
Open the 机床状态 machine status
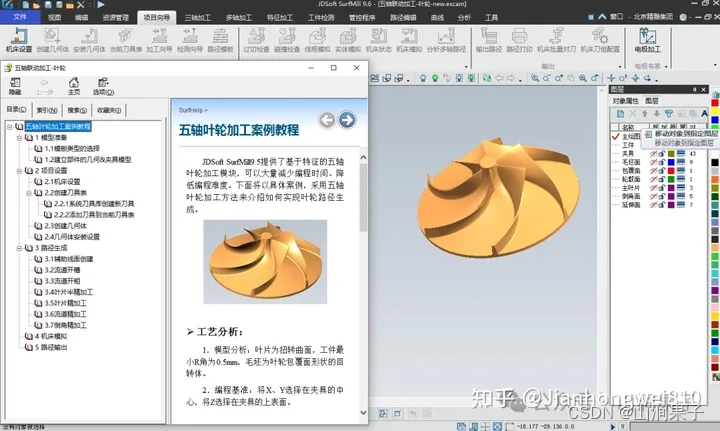tap(378, 40)
